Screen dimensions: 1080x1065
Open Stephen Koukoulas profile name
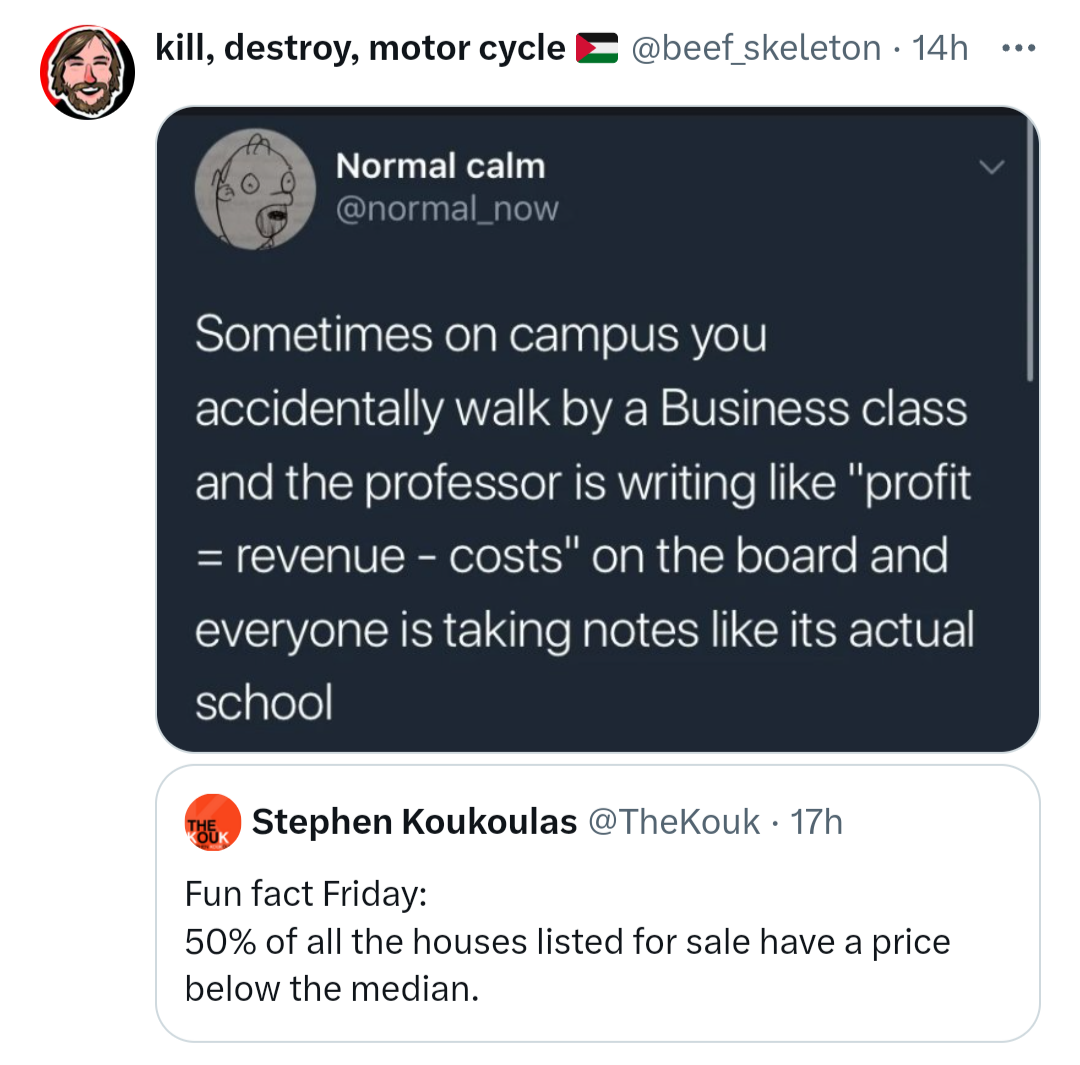coord(414,821)
